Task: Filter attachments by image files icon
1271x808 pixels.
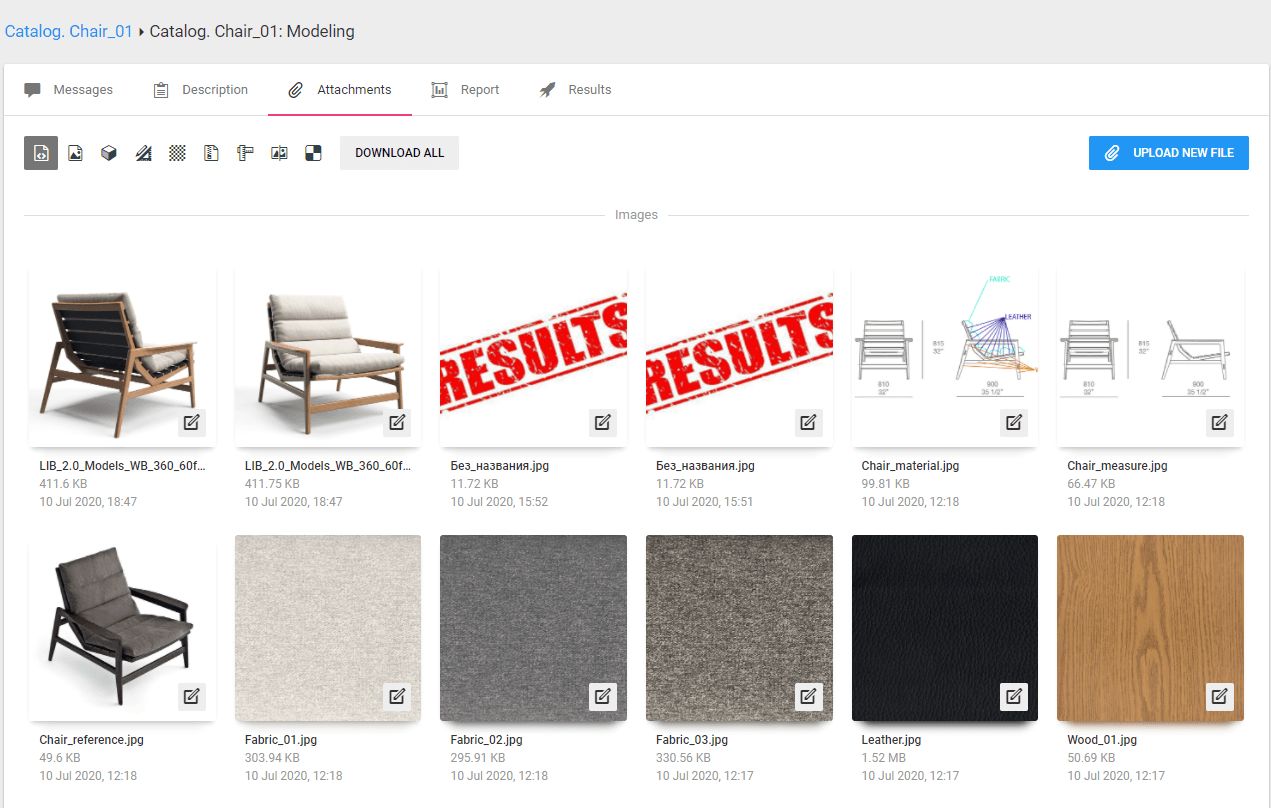Action: click(x=75, y=152)
